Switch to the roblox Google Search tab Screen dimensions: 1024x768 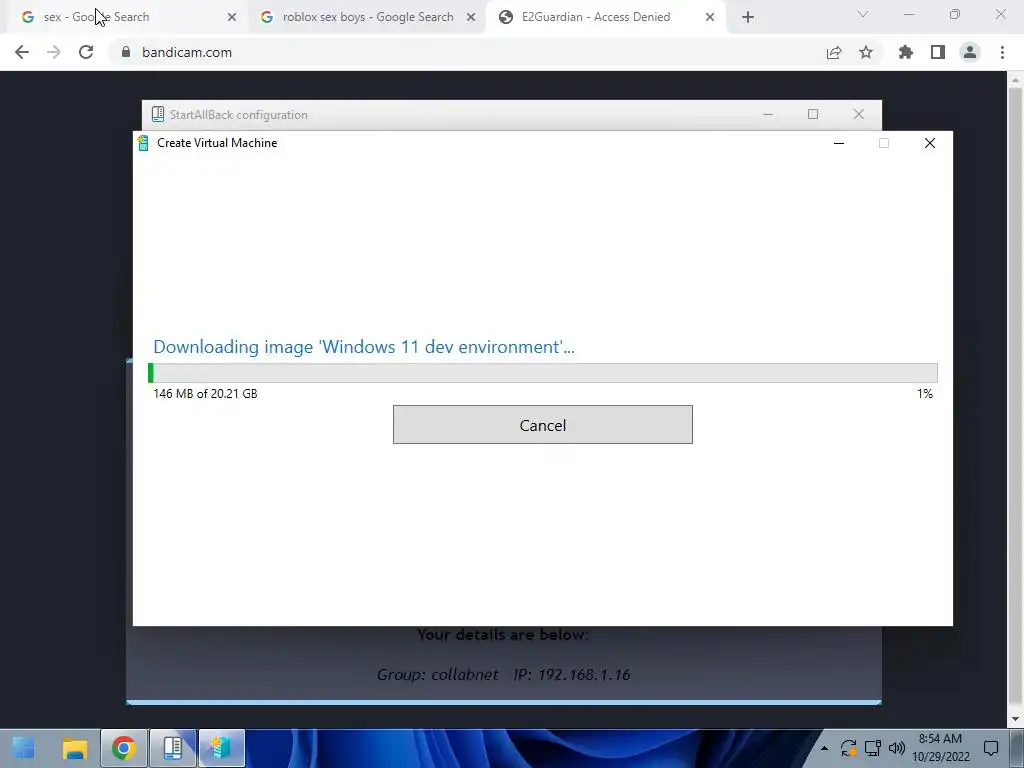pyautogui.click(x=366, y=17)
